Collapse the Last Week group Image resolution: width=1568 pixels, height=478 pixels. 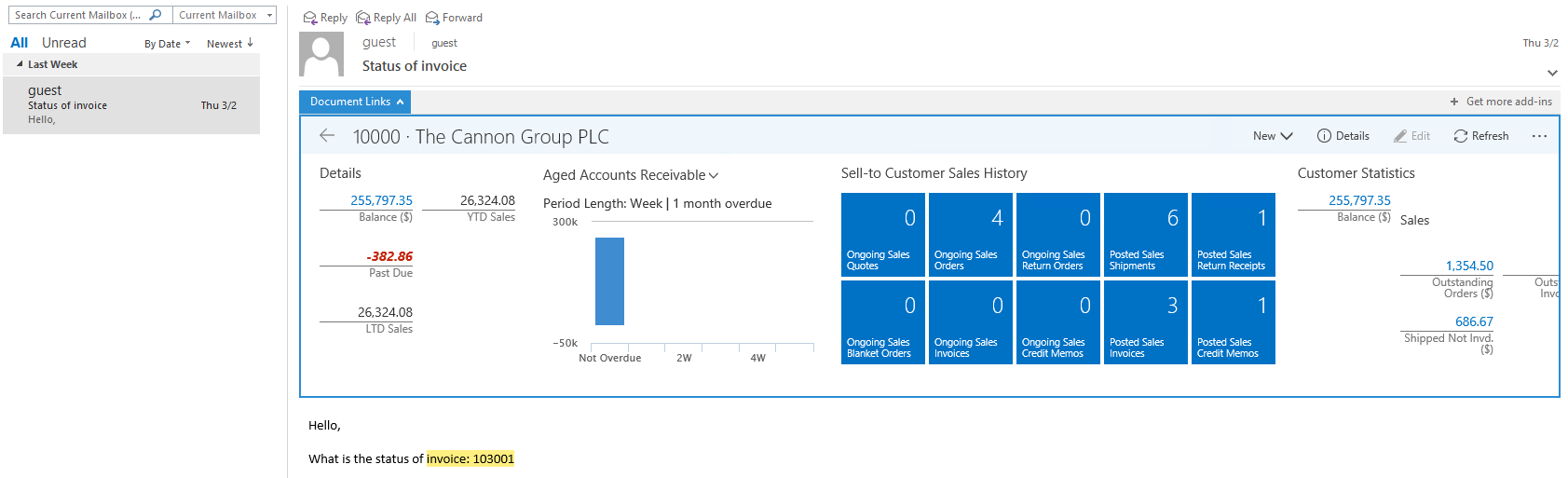coord(20,64)
